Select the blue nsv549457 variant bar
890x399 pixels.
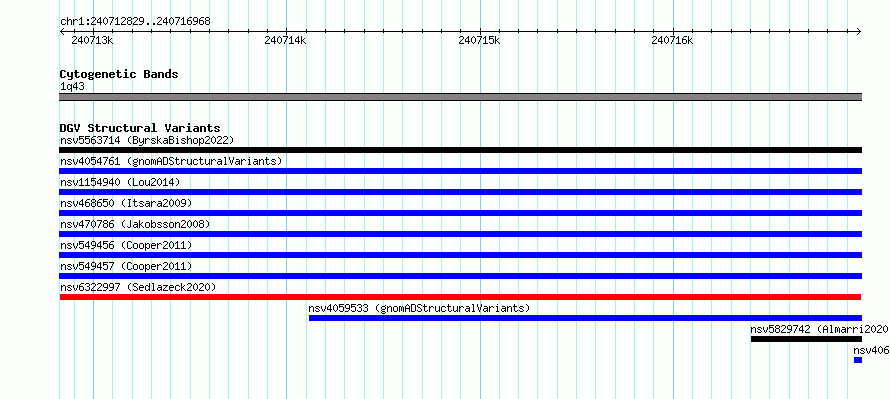pyautogui.click(x=460, y=276)
